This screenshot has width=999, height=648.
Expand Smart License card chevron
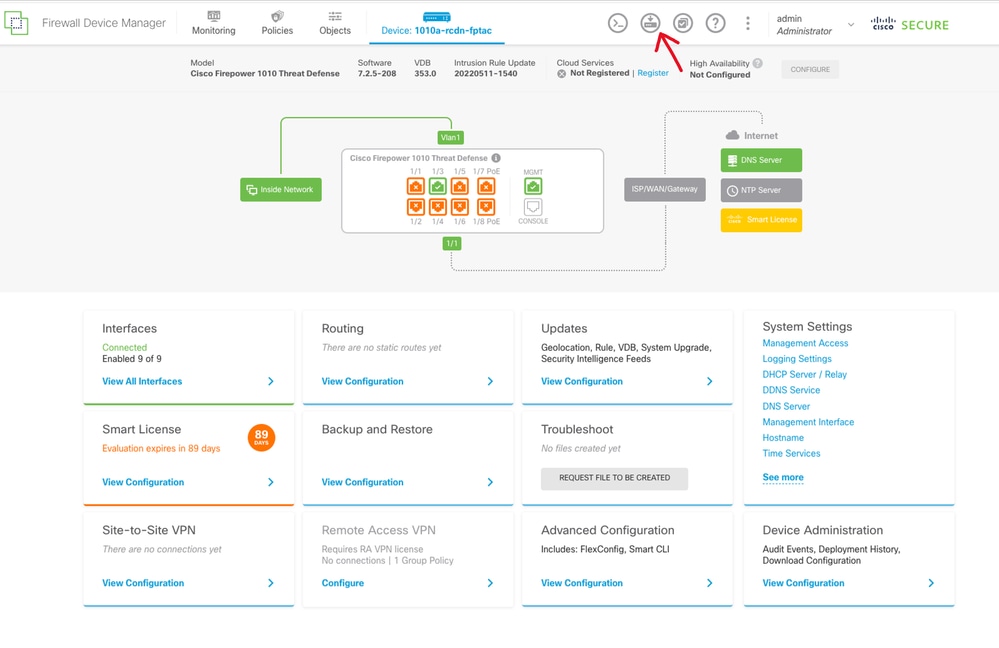[271, 482]
